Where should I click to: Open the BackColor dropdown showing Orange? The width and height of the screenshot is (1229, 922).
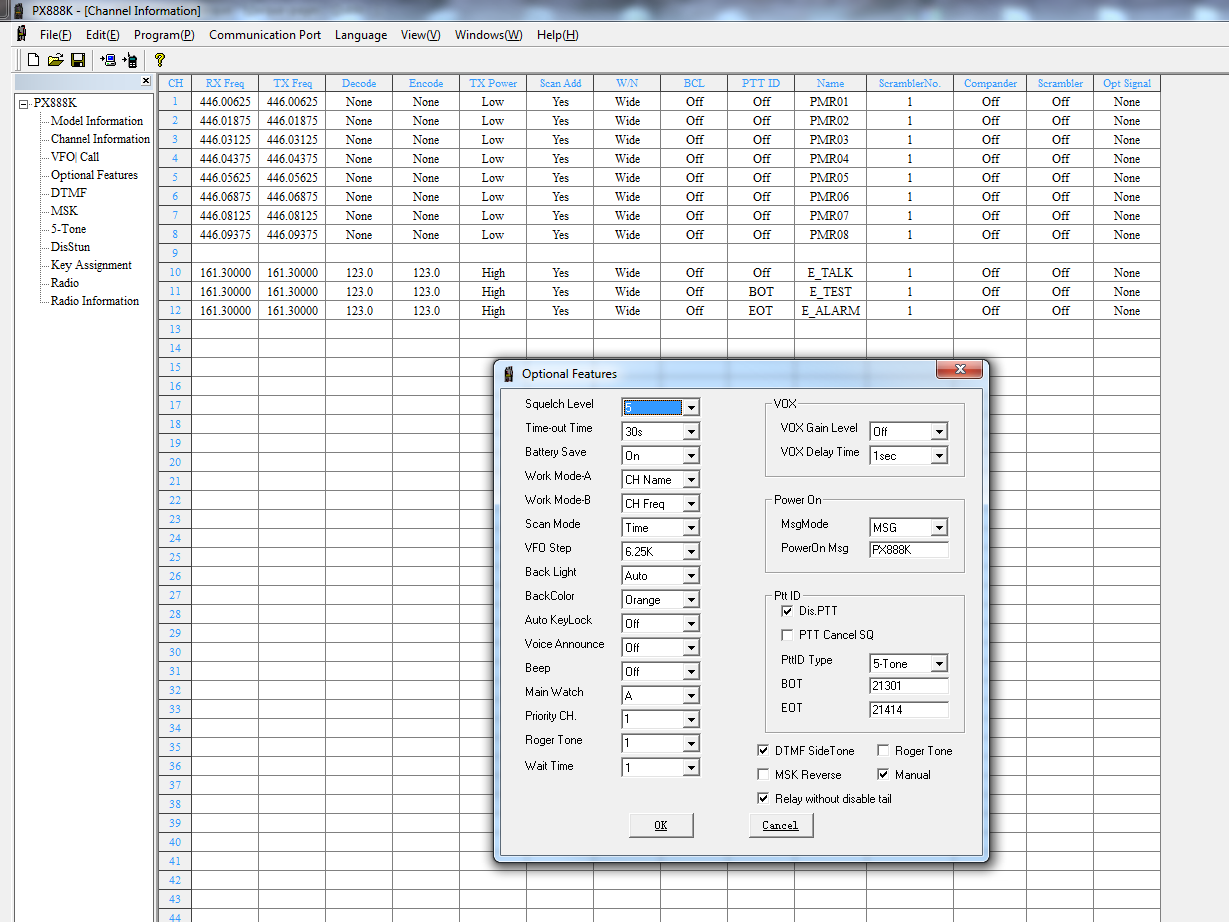coord(690,600)
